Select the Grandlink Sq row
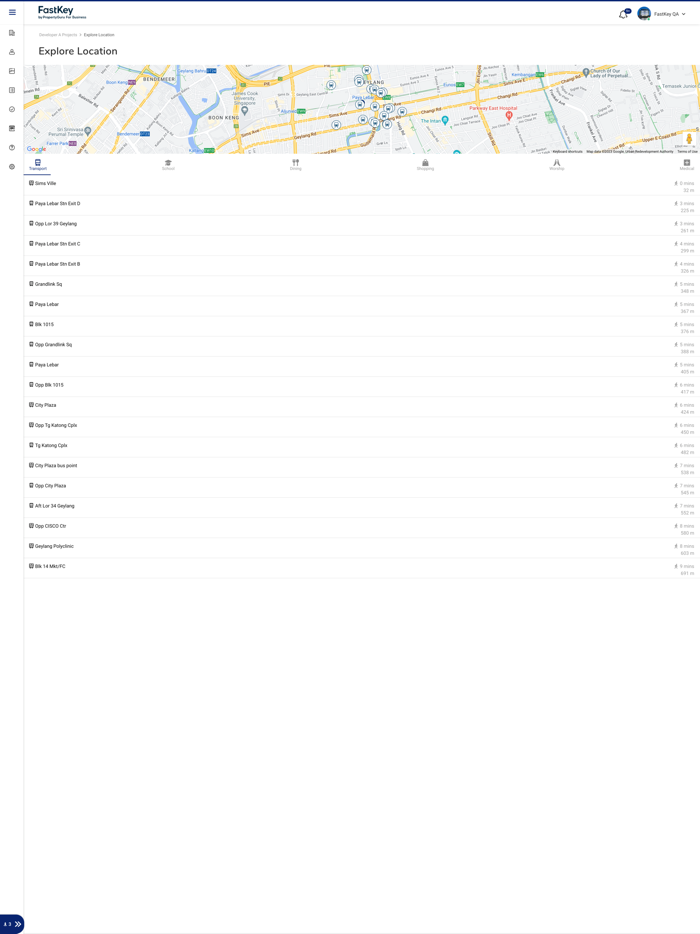The height and width of the screenshot is (934, 700). coord(362,287)
